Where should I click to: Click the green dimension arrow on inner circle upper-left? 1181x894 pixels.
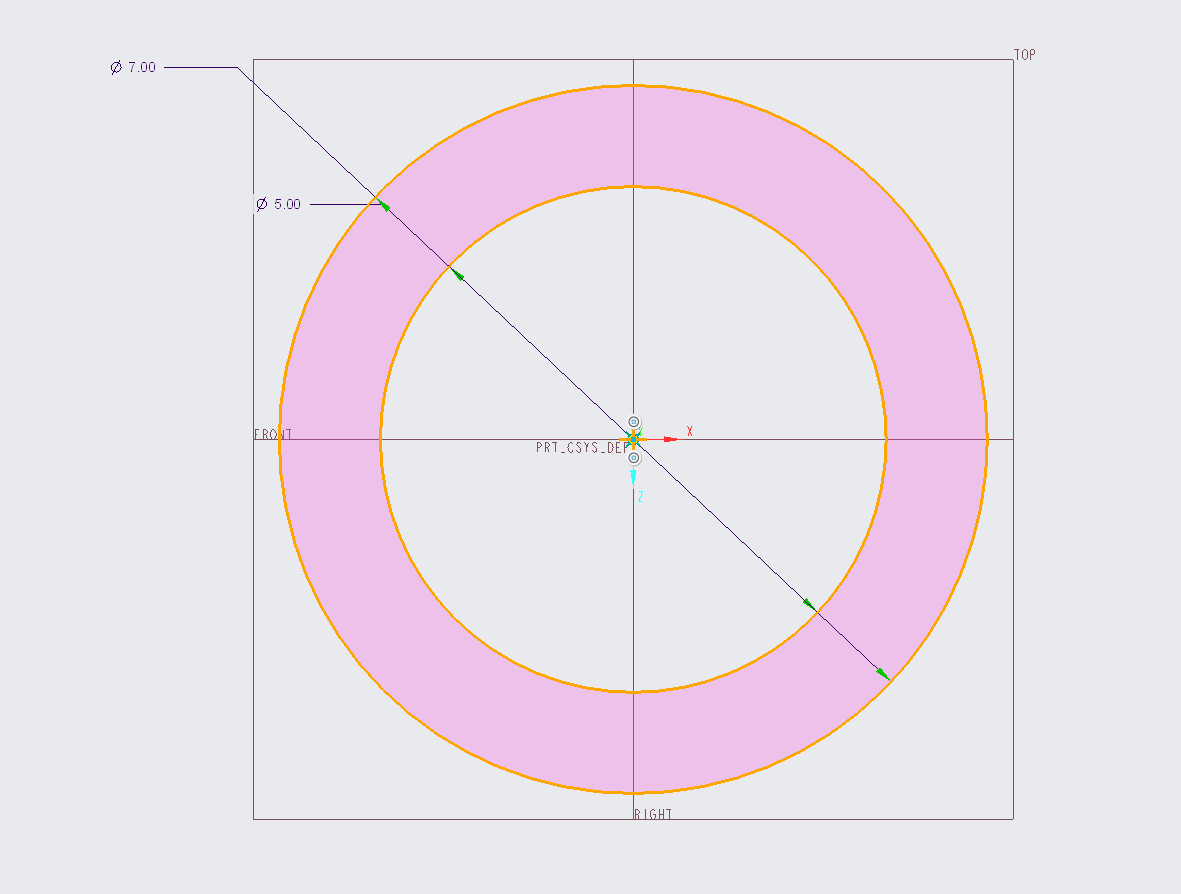point(457,274)
